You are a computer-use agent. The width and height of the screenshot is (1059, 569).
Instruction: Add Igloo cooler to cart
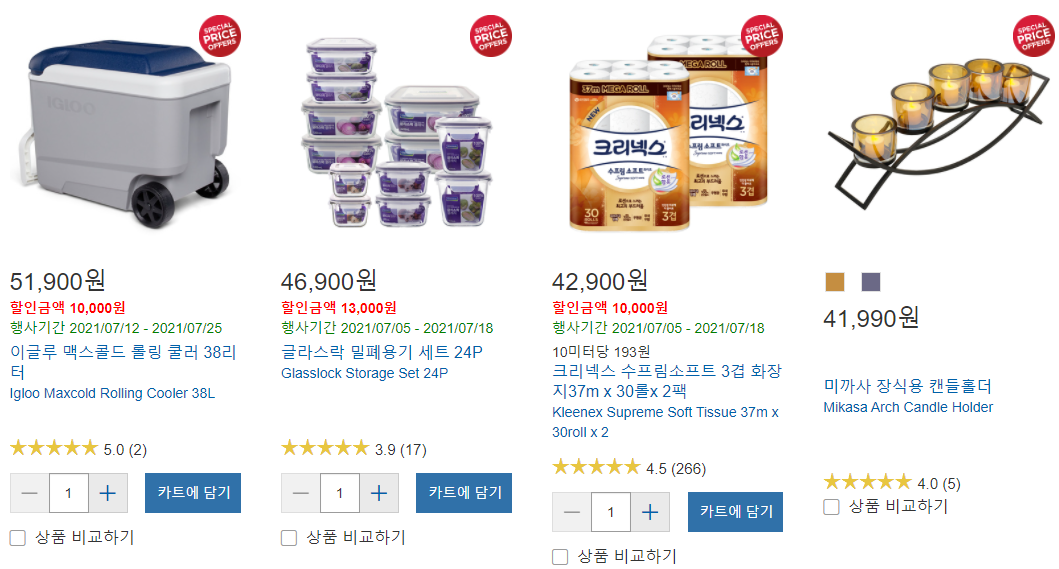[193, 493]
